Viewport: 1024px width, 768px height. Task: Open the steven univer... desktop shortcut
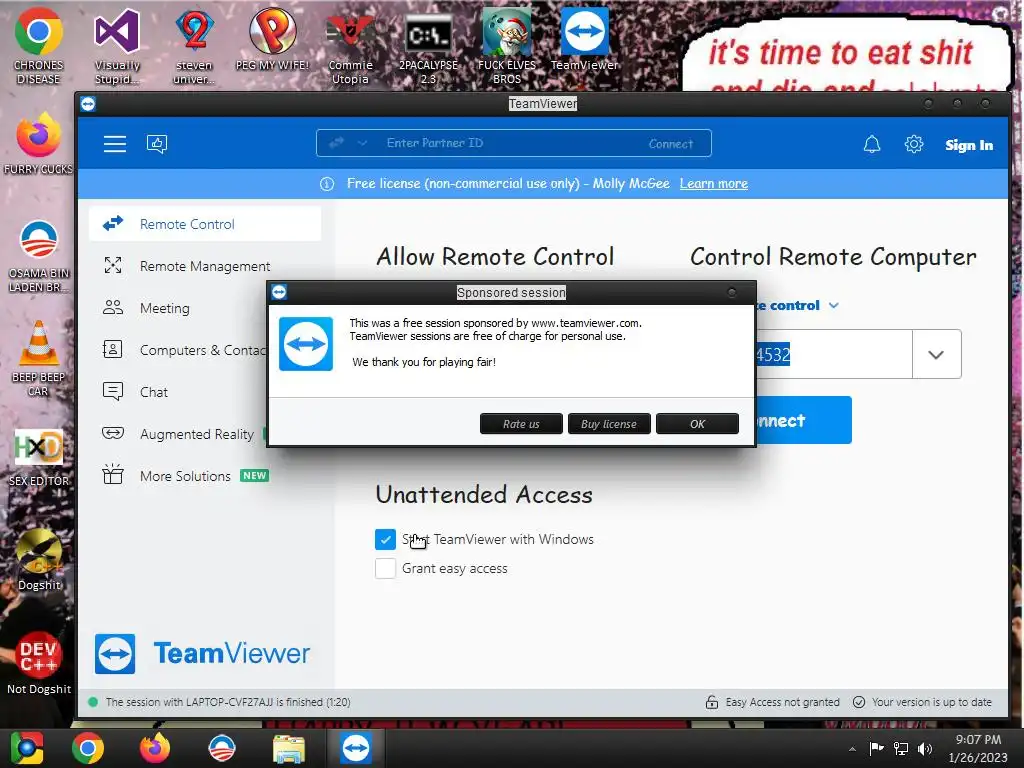pos(195,46)
